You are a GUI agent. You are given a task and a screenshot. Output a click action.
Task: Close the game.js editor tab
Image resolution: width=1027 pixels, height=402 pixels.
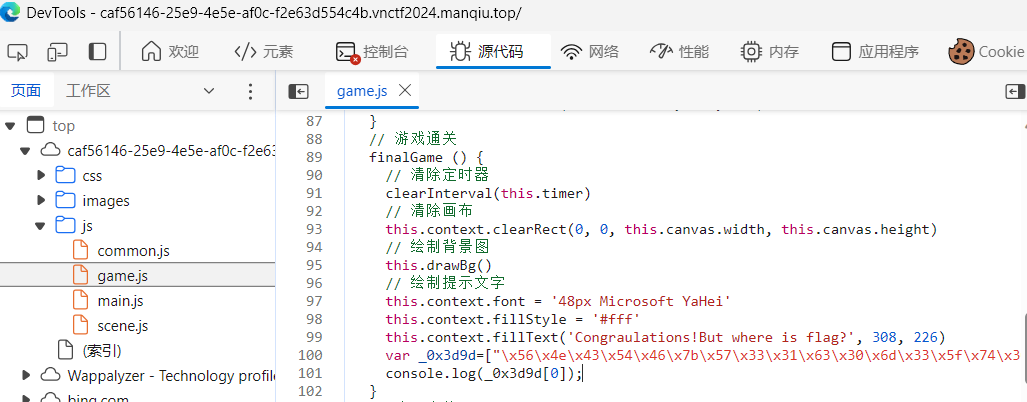pyautogui.click(x=405, y=91)
